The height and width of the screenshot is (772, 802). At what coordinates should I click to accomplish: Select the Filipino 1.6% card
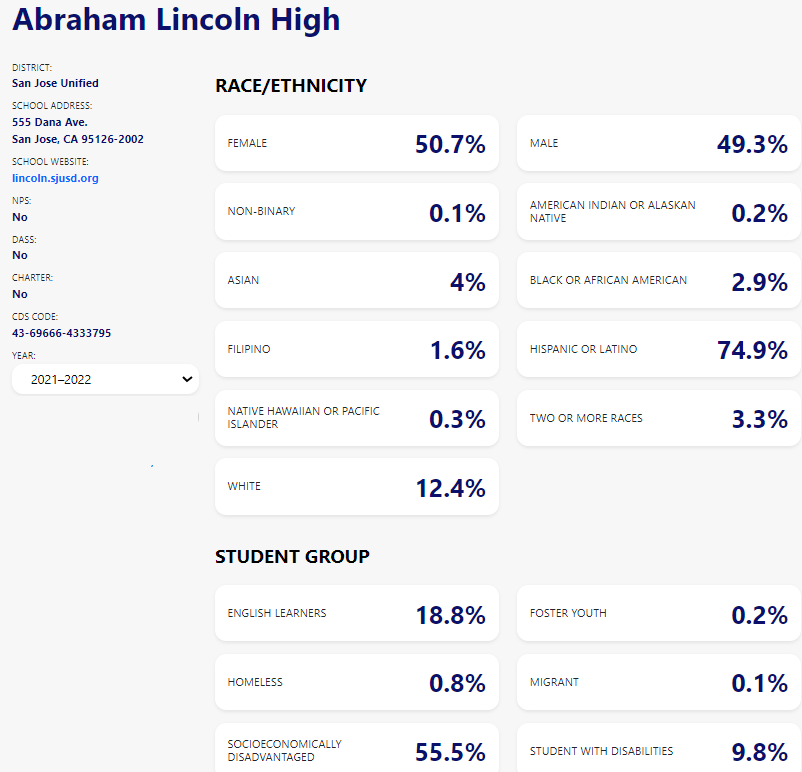[x=356, y=350]
